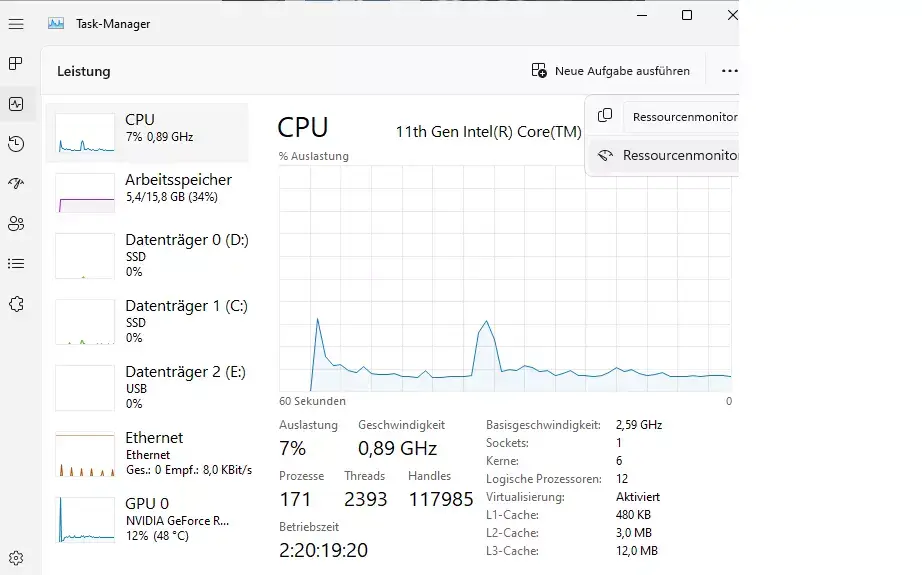Expand the three-dot more options menu
922x575 pixels.
pyautogui.click(x=729, y=71)
